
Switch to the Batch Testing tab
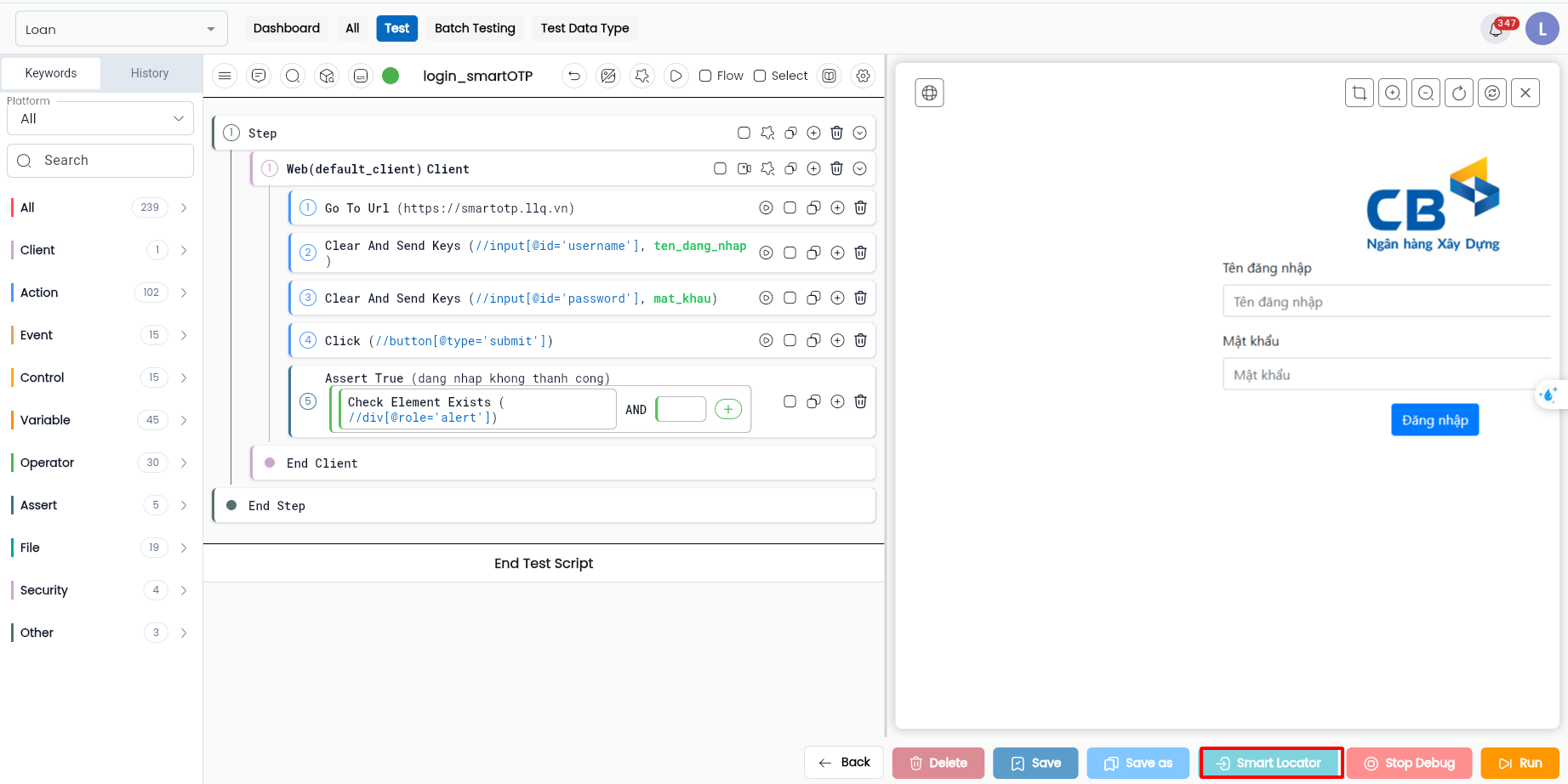(x=475, y=28)
